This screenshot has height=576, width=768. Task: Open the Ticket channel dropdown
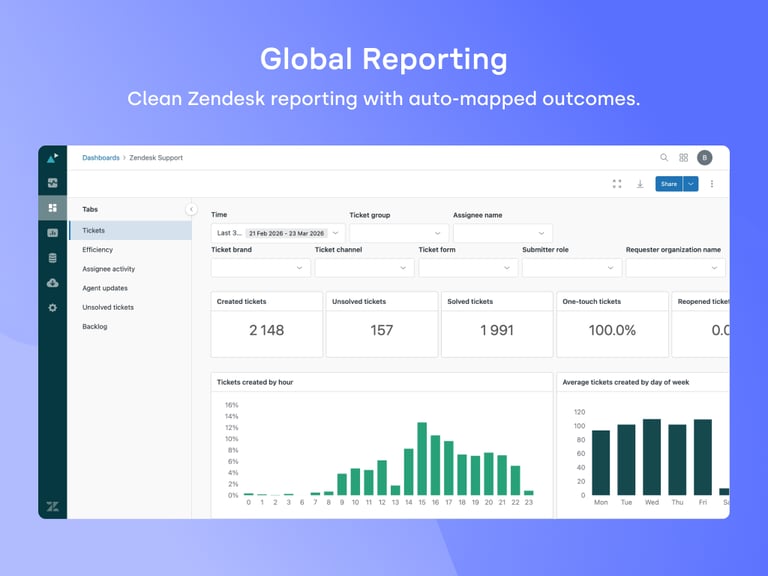(364, 268)
